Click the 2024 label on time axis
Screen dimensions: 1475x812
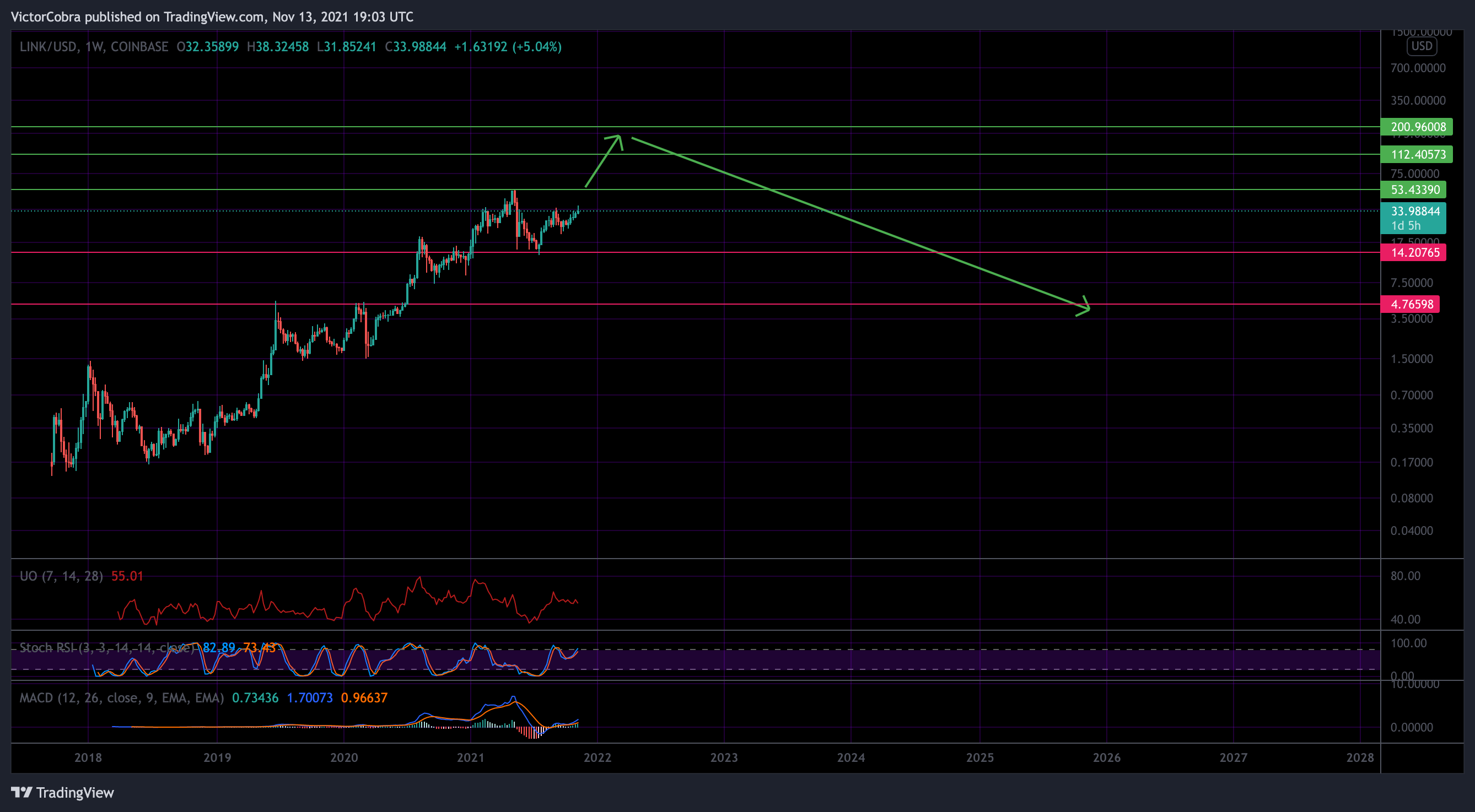pos(851,757)
